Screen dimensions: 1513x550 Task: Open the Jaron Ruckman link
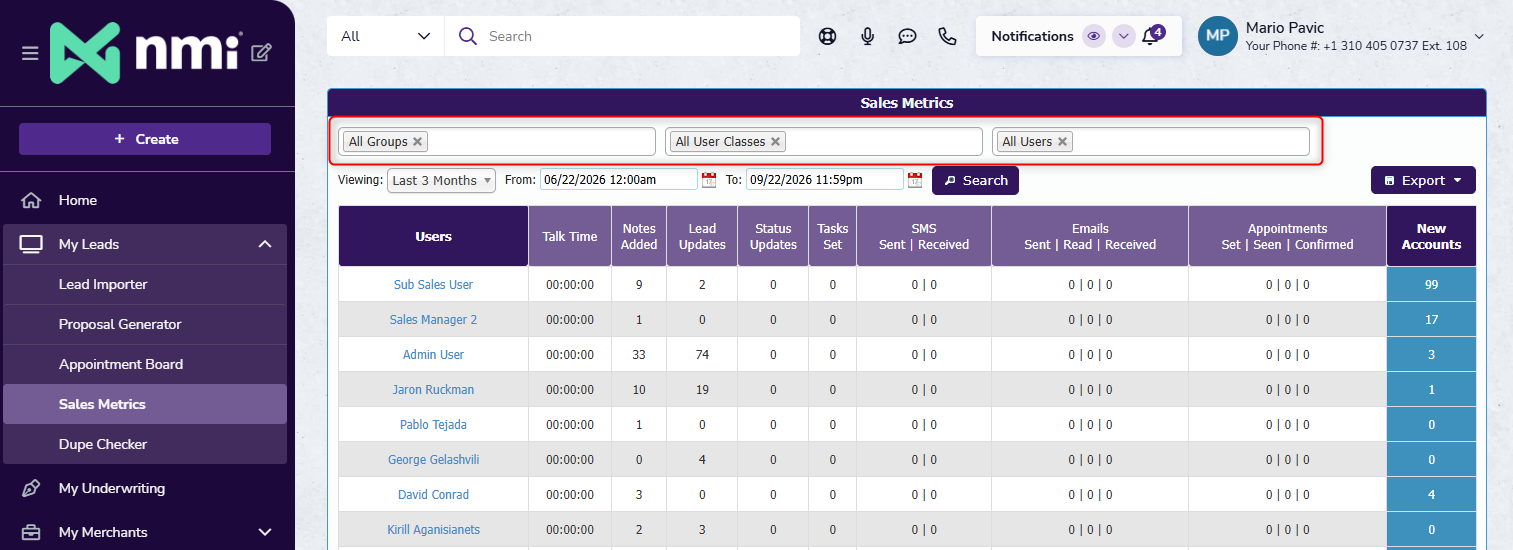pyautogui.click(x=433, y=390)
